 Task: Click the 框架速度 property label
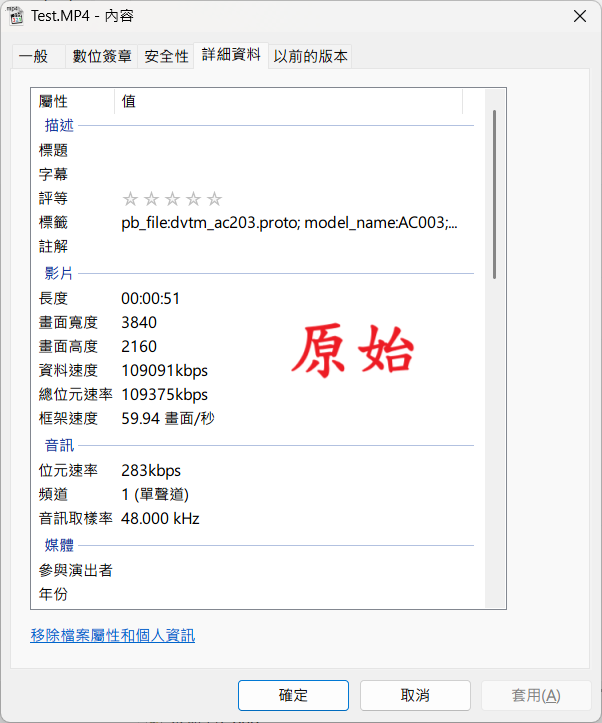coord(68,419)
